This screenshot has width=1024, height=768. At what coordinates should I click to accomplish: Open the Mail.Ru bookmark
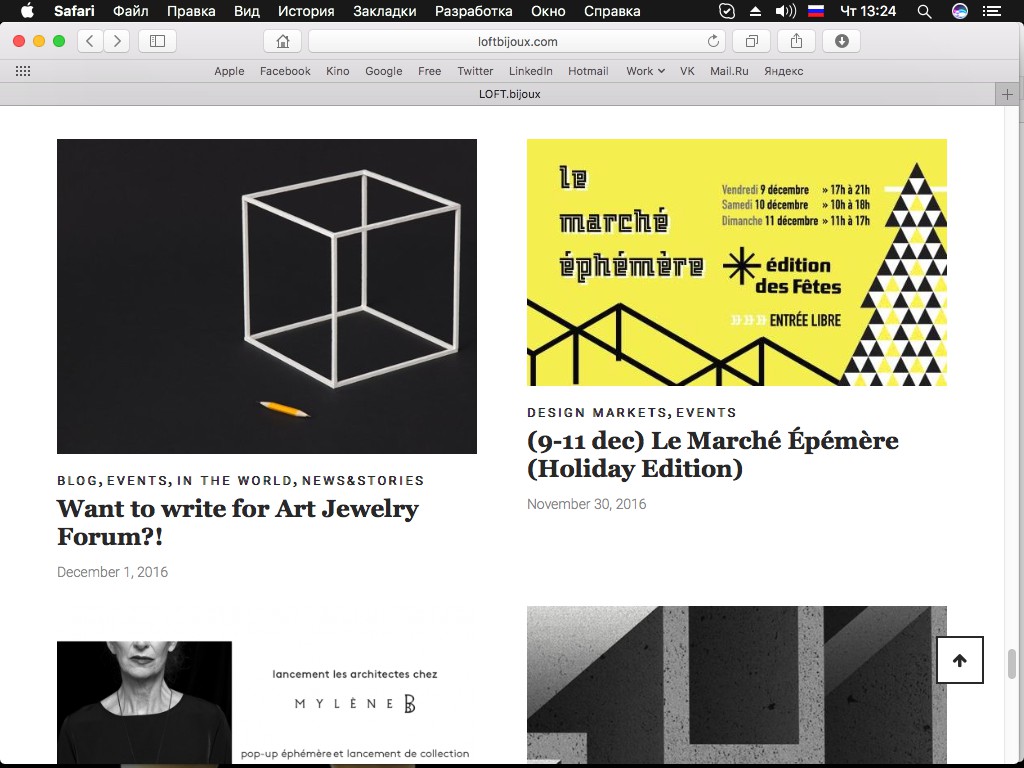729,71
